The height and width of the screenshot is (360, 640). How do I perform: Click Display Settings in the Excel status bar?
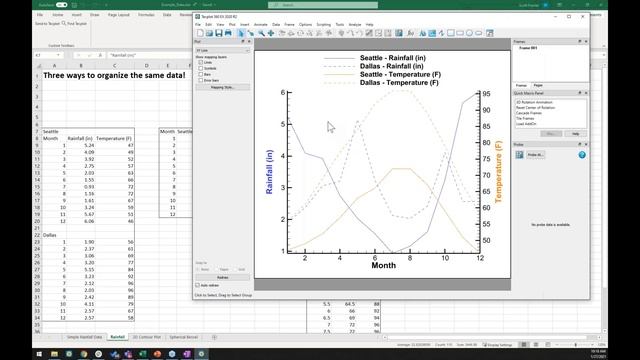(x=498, y=345)
